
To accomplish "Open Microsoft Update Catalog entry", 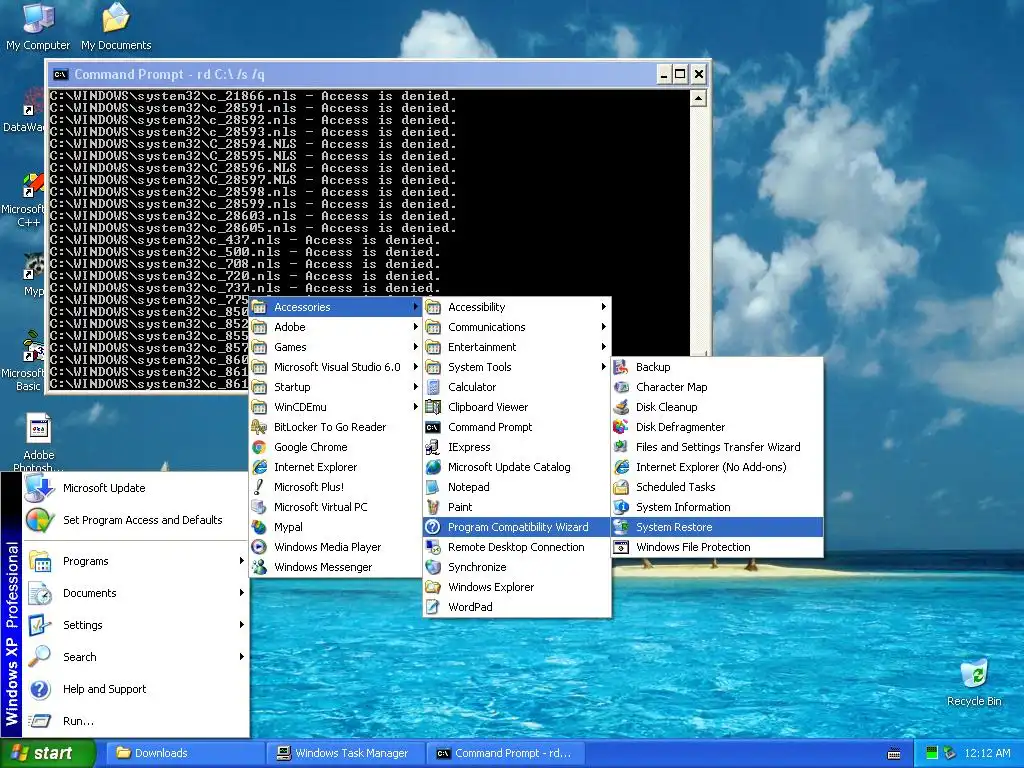I will (x=517, y=468).
